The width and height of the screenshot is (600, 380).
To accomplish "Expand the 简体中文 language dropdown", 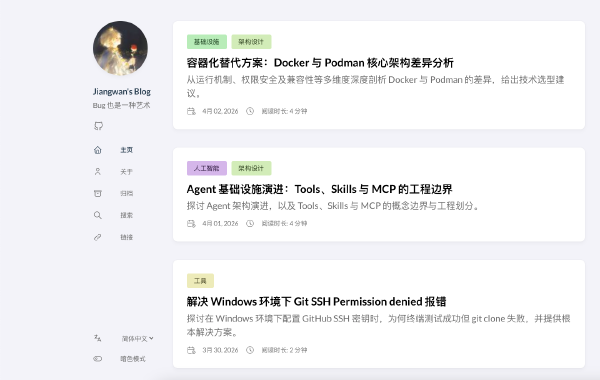I will (138, 338).
